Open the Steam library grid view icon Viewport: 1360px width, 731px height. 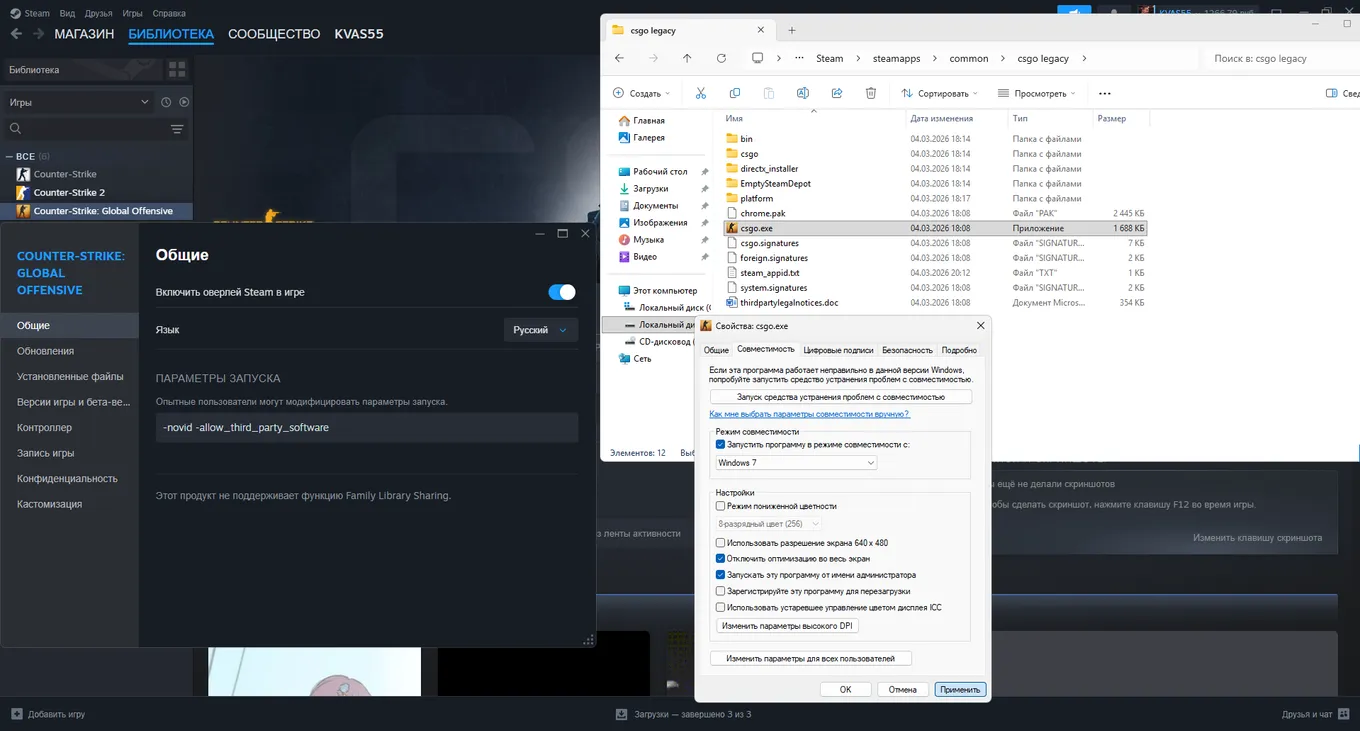tap(177, 70)
